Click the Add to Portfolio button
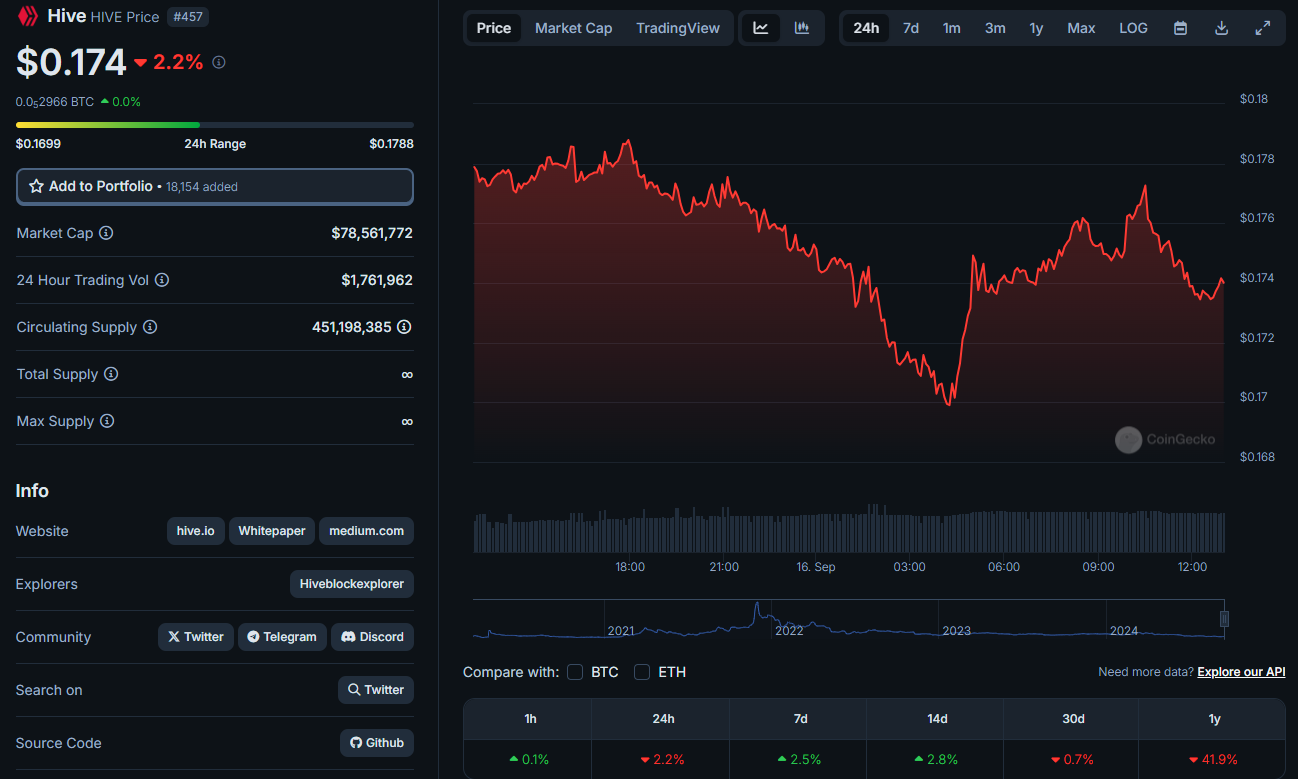Viewport: 1298px width, 779px height. point(215,186)
